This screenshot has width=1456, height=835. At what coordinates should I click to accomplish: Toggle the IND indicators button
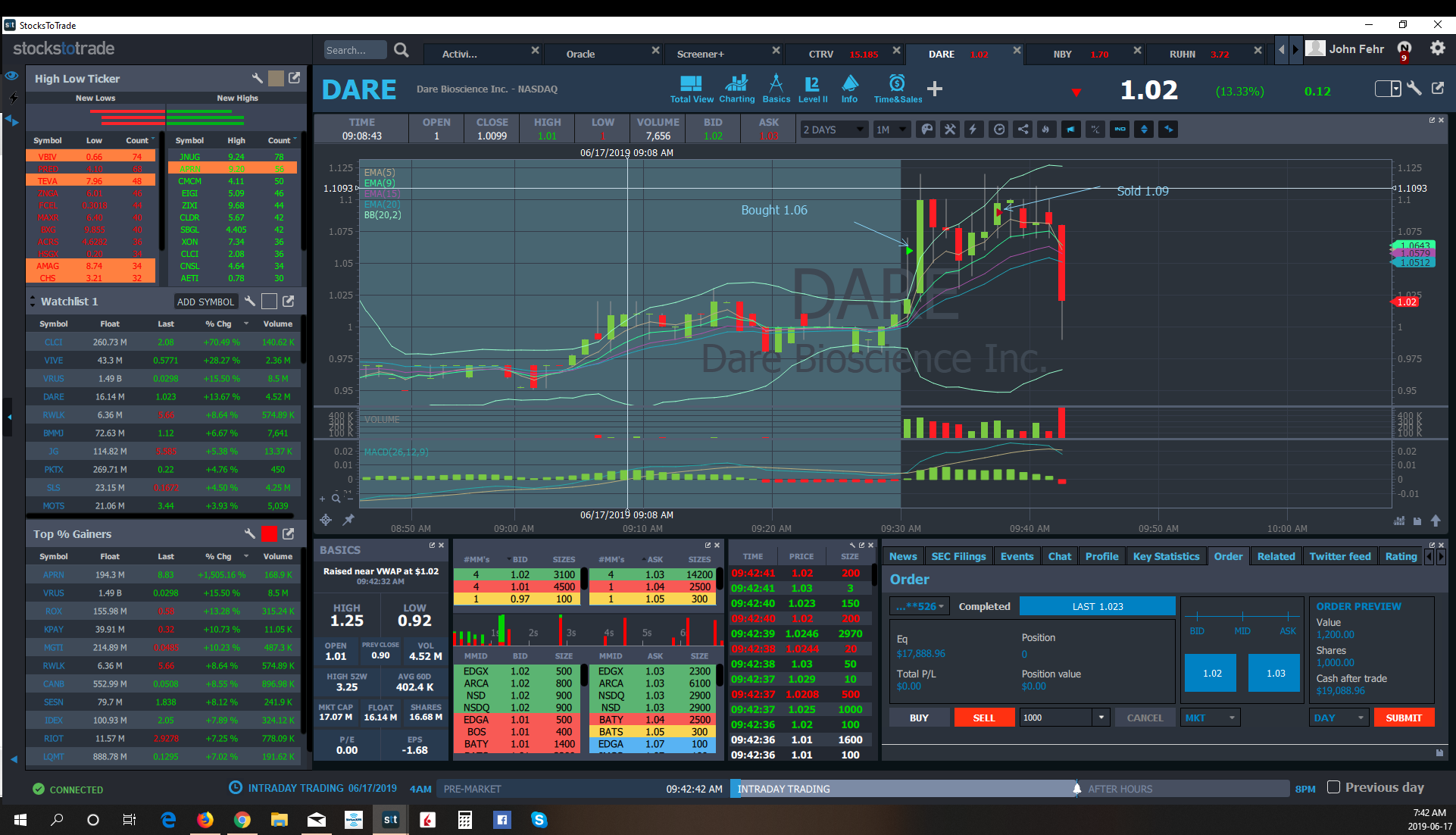point(1120,130)
